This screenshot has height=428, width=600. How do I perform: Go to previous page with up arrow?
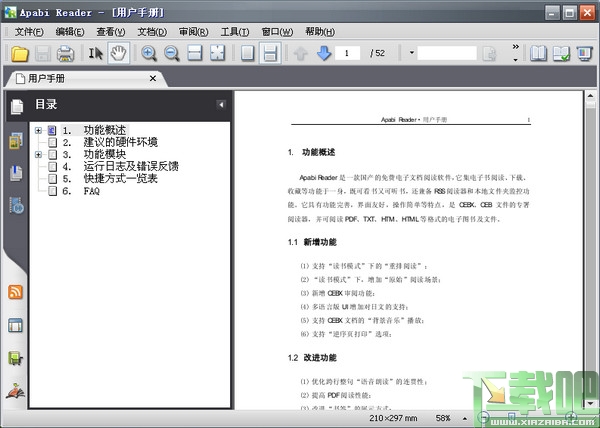coord(301,54)
